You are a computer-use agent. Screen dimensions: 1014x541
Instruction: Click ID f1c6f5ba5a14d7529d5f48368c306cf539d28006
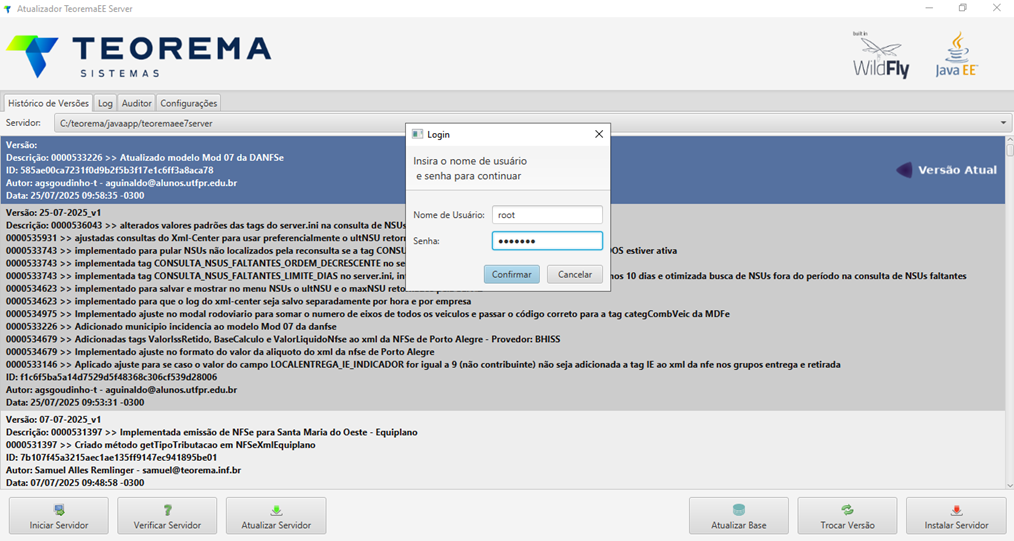(x=111, y=377)
